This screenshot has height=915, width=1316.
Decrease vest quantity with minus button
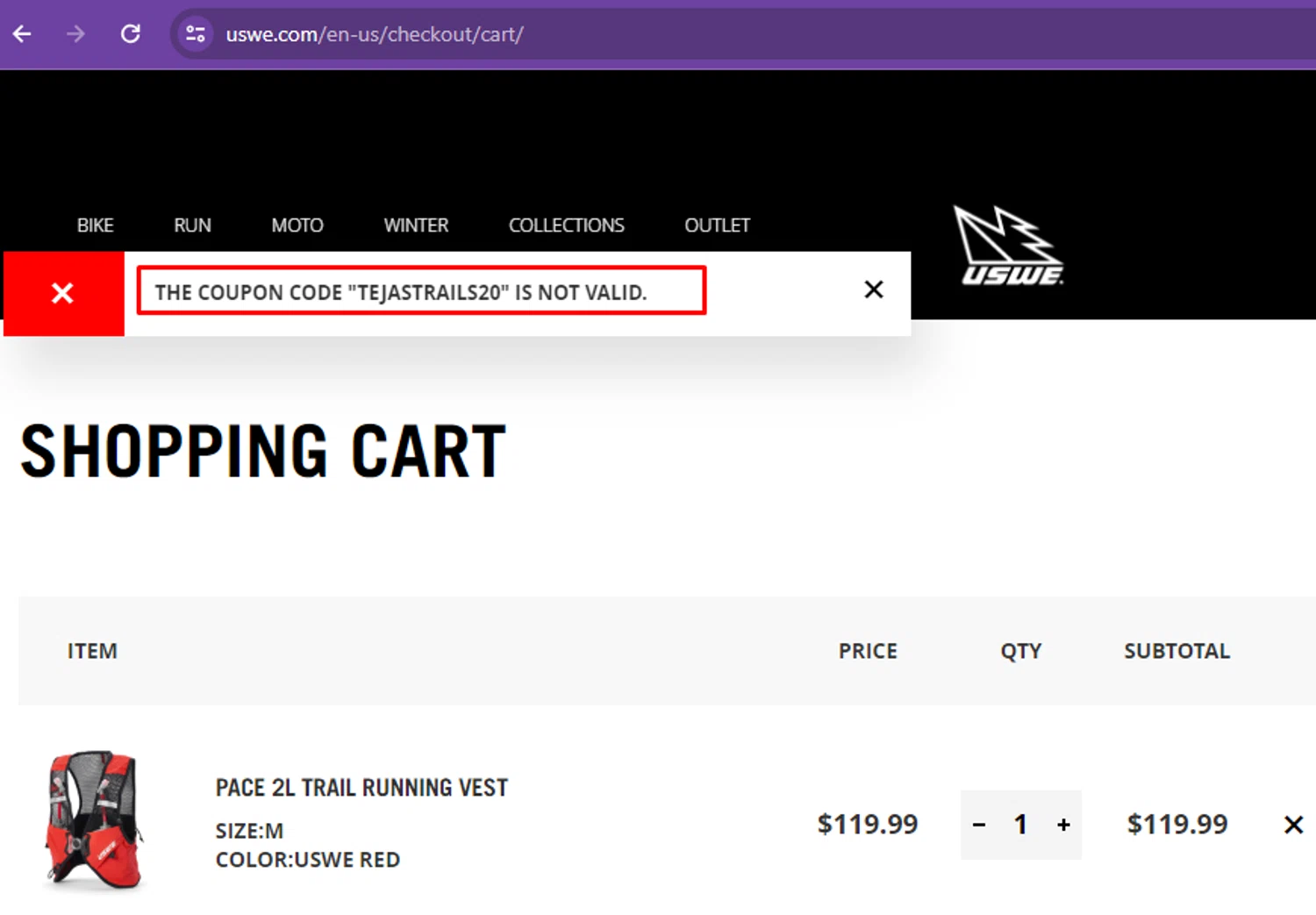979,825
